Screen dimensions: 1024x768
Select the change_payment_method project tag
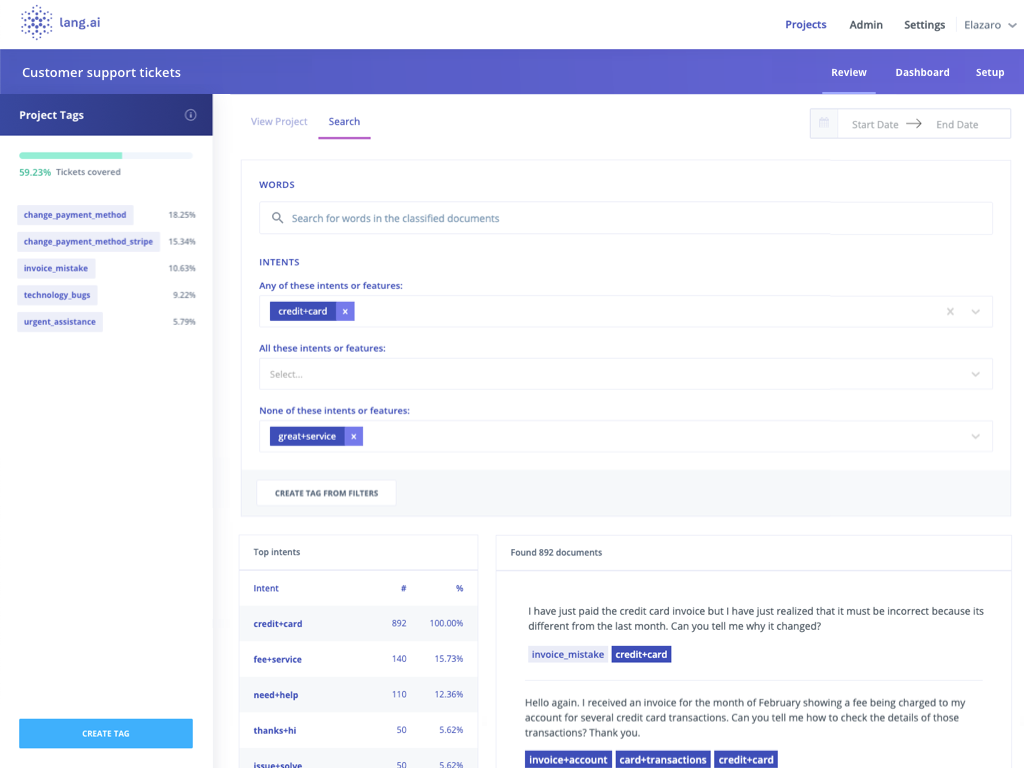click(x=75, y=215)
